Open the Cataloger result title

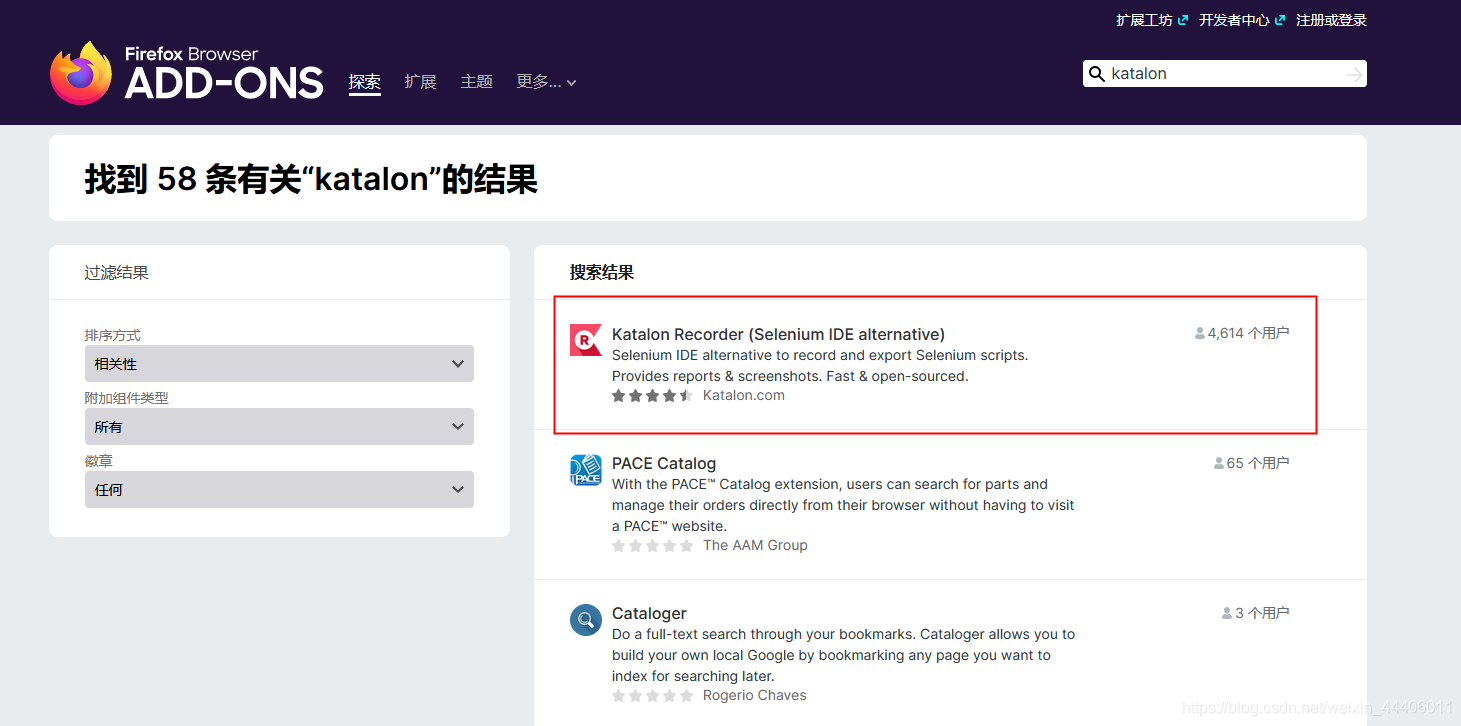(x=649, y=614)
